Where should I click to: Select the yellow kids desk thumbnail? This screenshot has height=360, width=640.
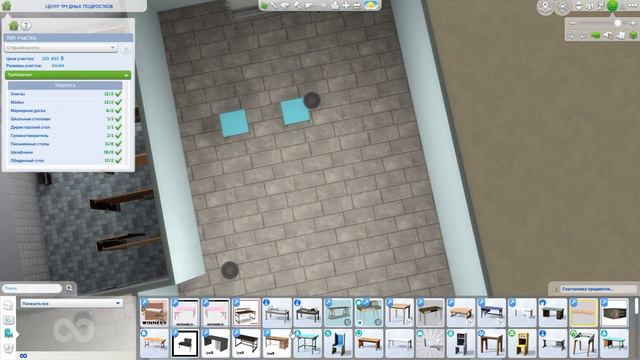click(522, 344)
